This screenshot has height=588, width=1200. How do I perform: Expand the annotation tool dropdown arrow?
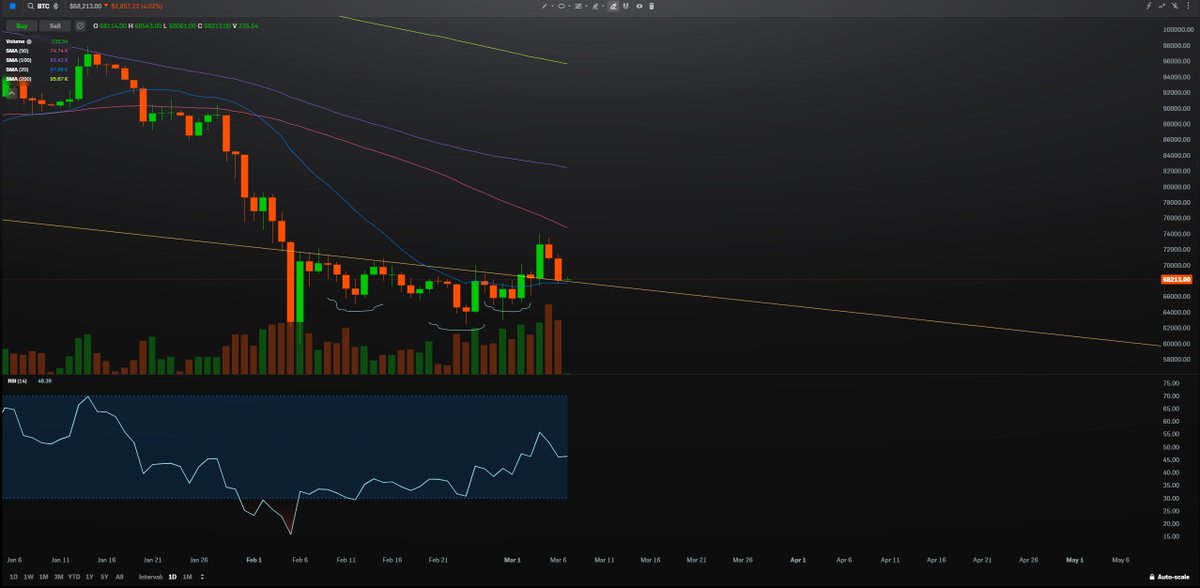click(x=586, y=6)
